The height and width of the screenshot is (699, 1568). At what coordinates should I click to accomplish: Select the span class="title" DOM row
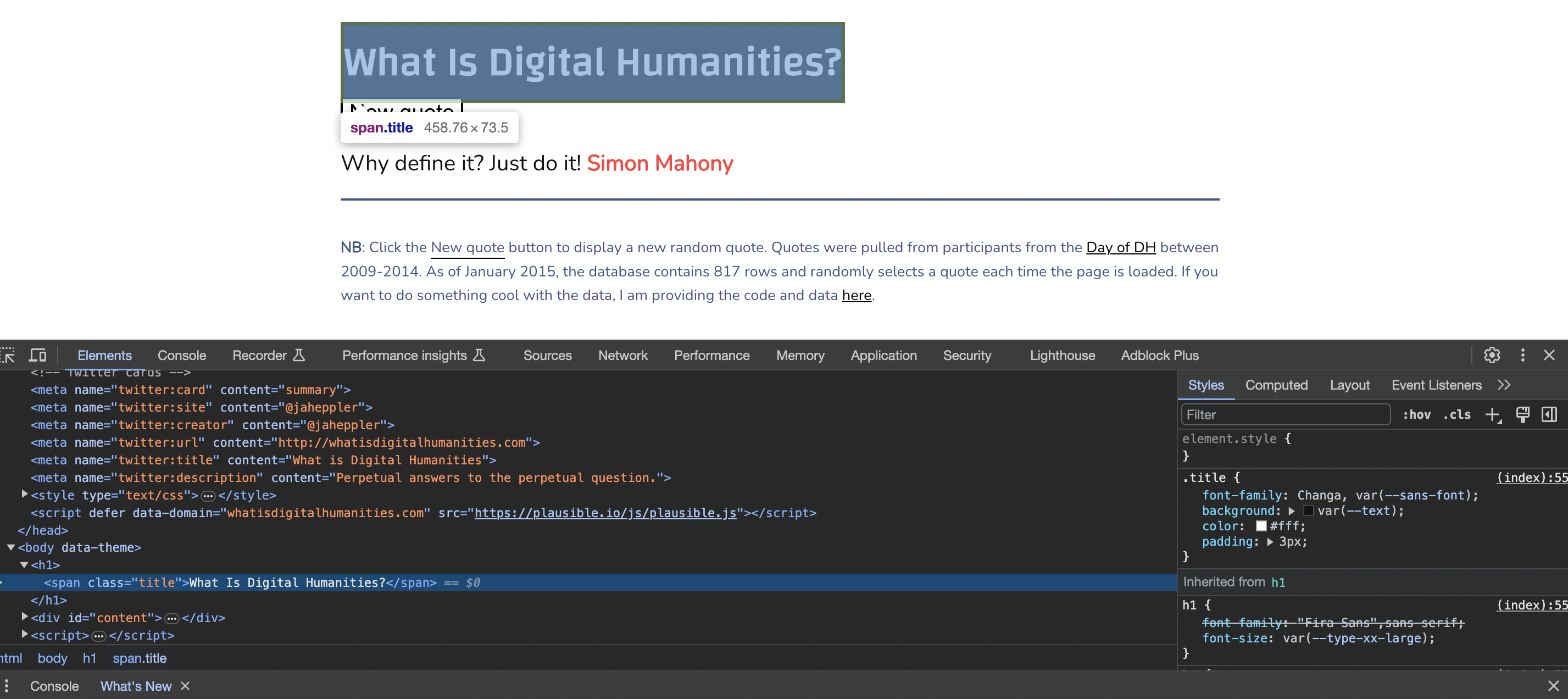click(x=588, y=582)
